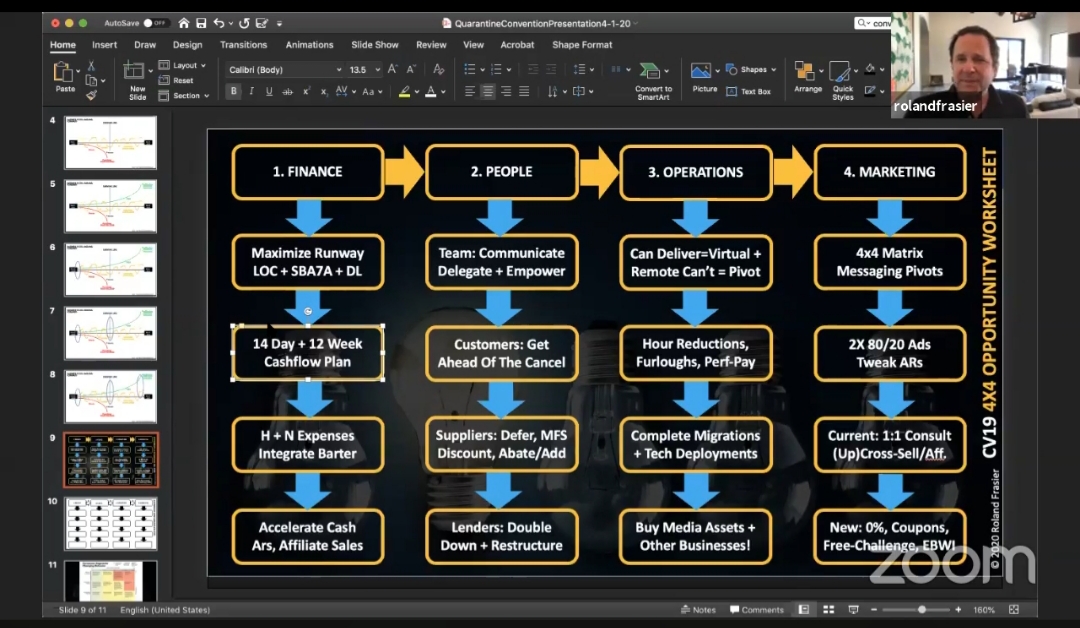
Task: Toggle the AutoSave switch
Action: coord(156,23)
